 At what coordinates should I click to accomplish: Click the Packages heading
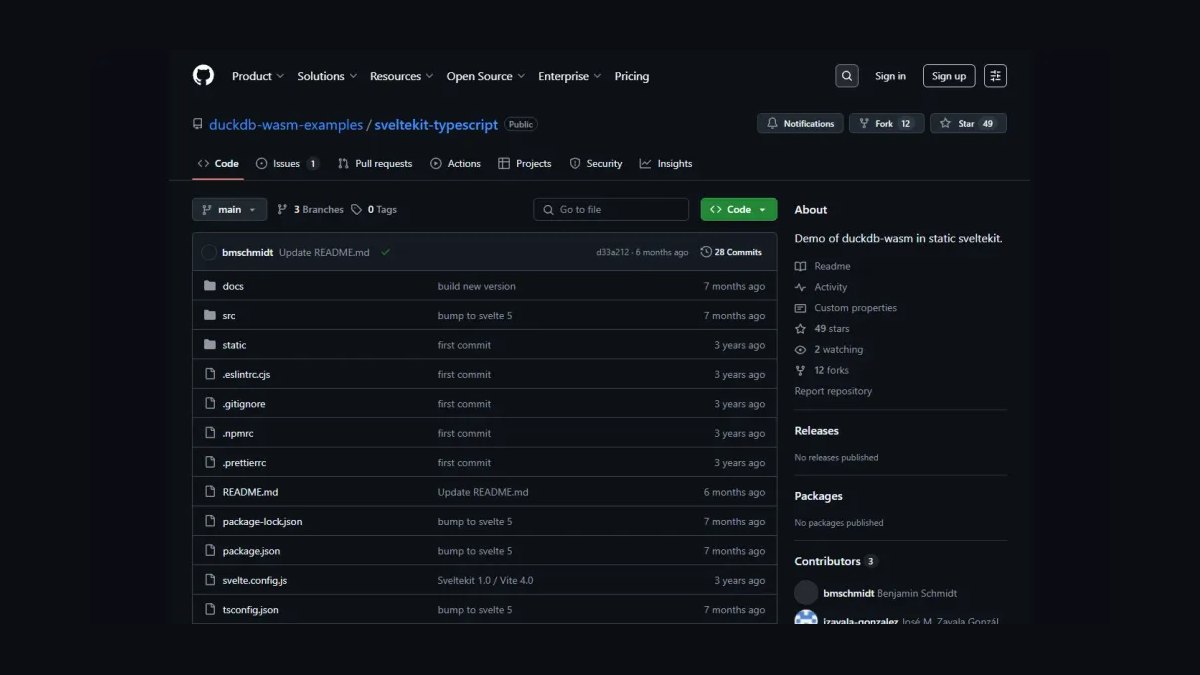coord(819,496)
